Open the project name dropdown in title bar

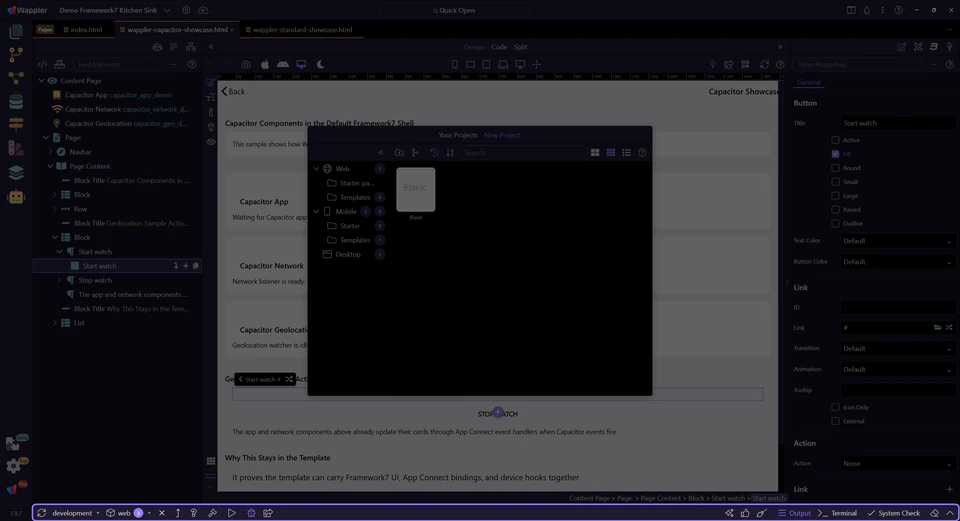(115, 10)
